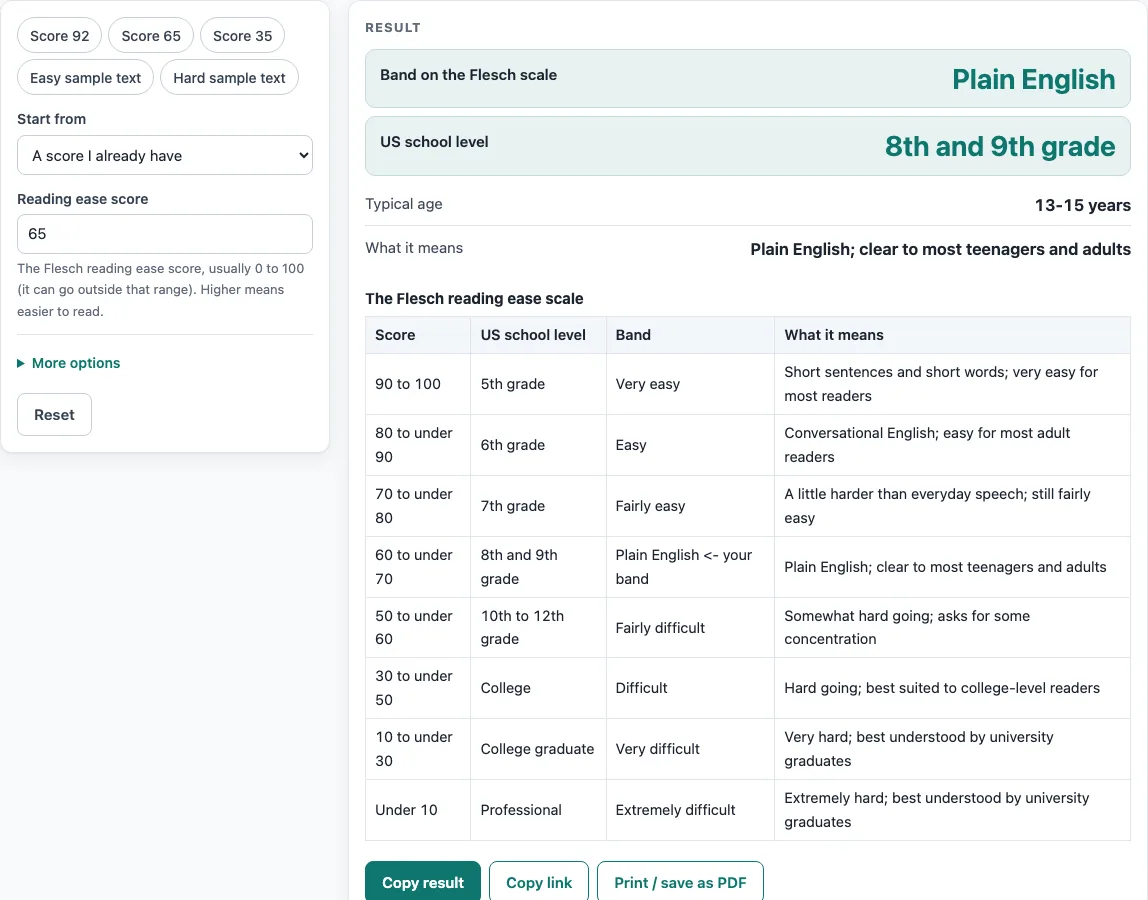Click the Reset button
This screenshot has height=900, width=1148.
pyautogui.click(x=54, y=414)
